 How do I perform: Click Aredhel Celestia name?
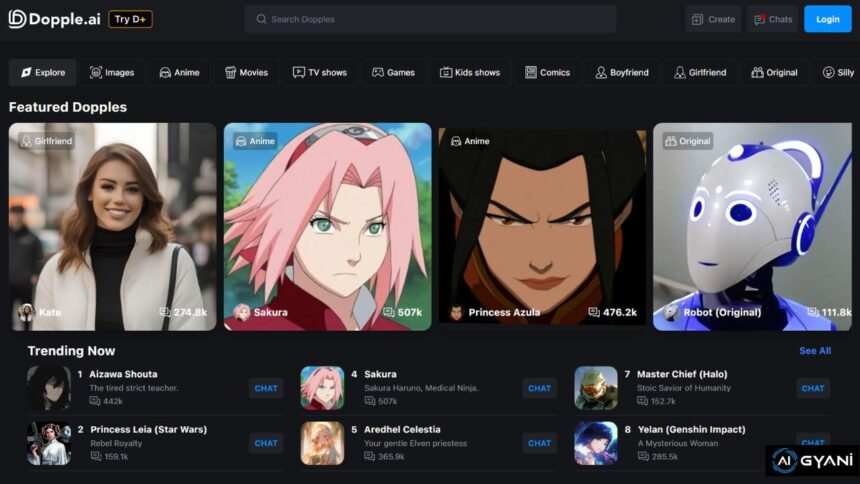402,430
